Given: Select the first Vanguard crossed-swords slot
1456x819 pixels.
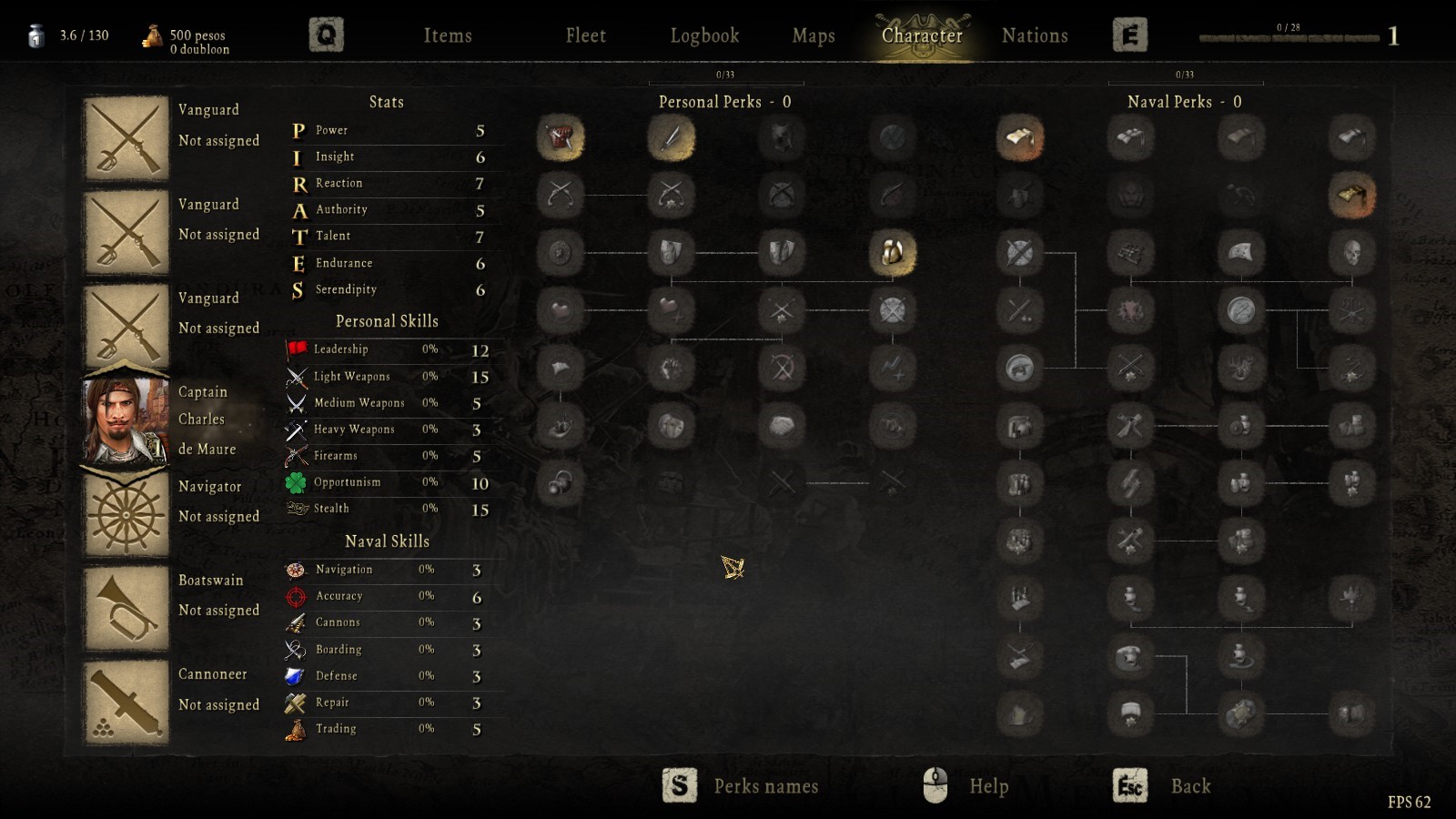Looking at the screenshot, I should pos(126,137).
